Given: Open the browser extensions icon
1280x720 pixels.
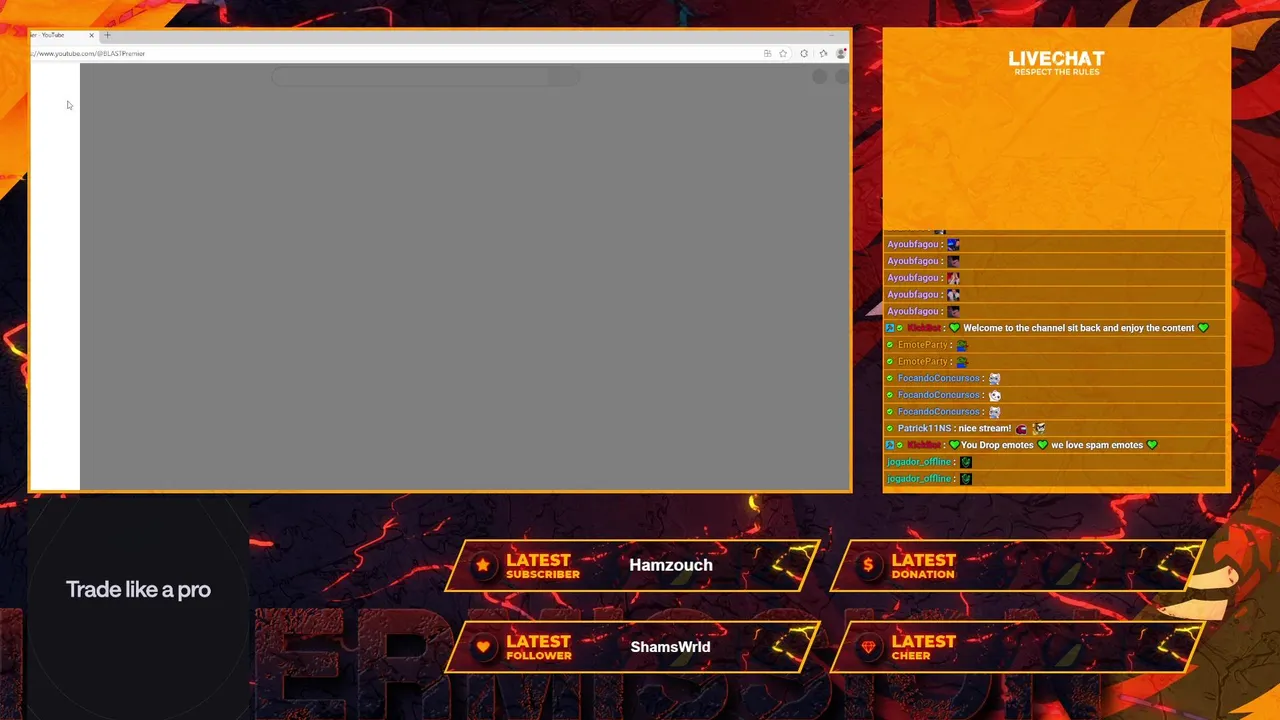Looking at the screenshot, I should (804, 53).
